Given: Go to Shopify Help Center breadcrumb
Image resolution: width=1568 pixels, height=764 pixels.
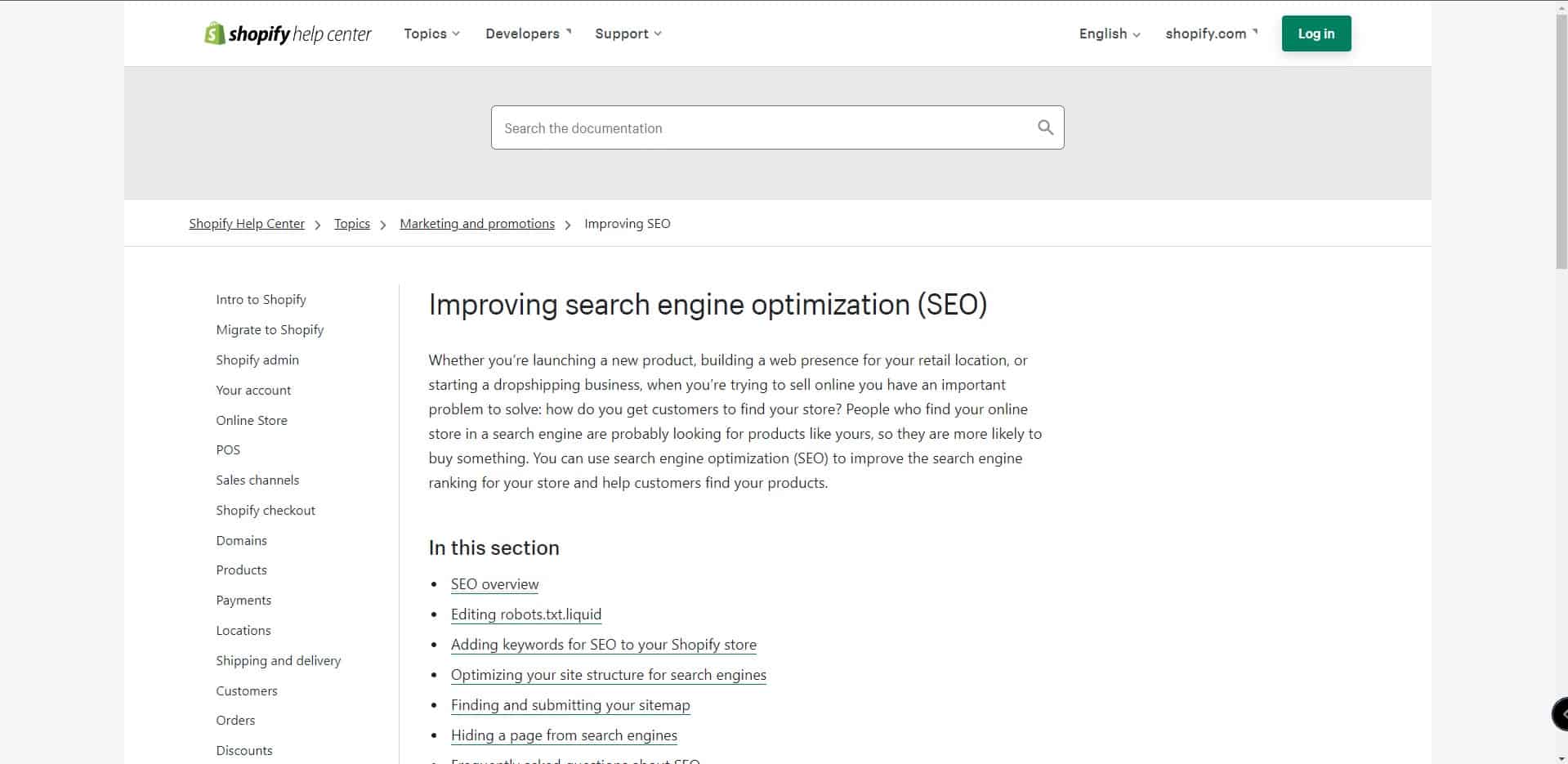Looking at the screenshot, I should pyautogui.click(x=247, y=224).
